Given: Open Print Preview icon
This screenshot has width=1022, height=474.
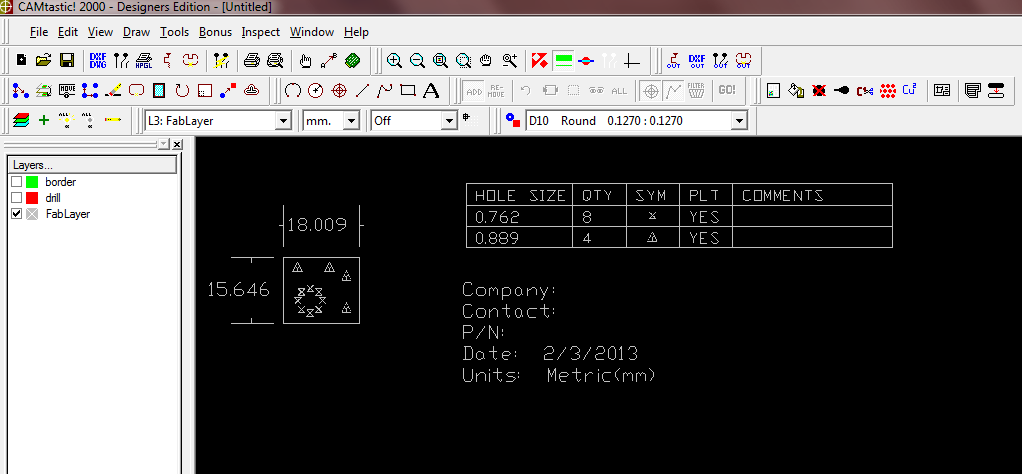Looking at the screenshot, I should 275,61.
